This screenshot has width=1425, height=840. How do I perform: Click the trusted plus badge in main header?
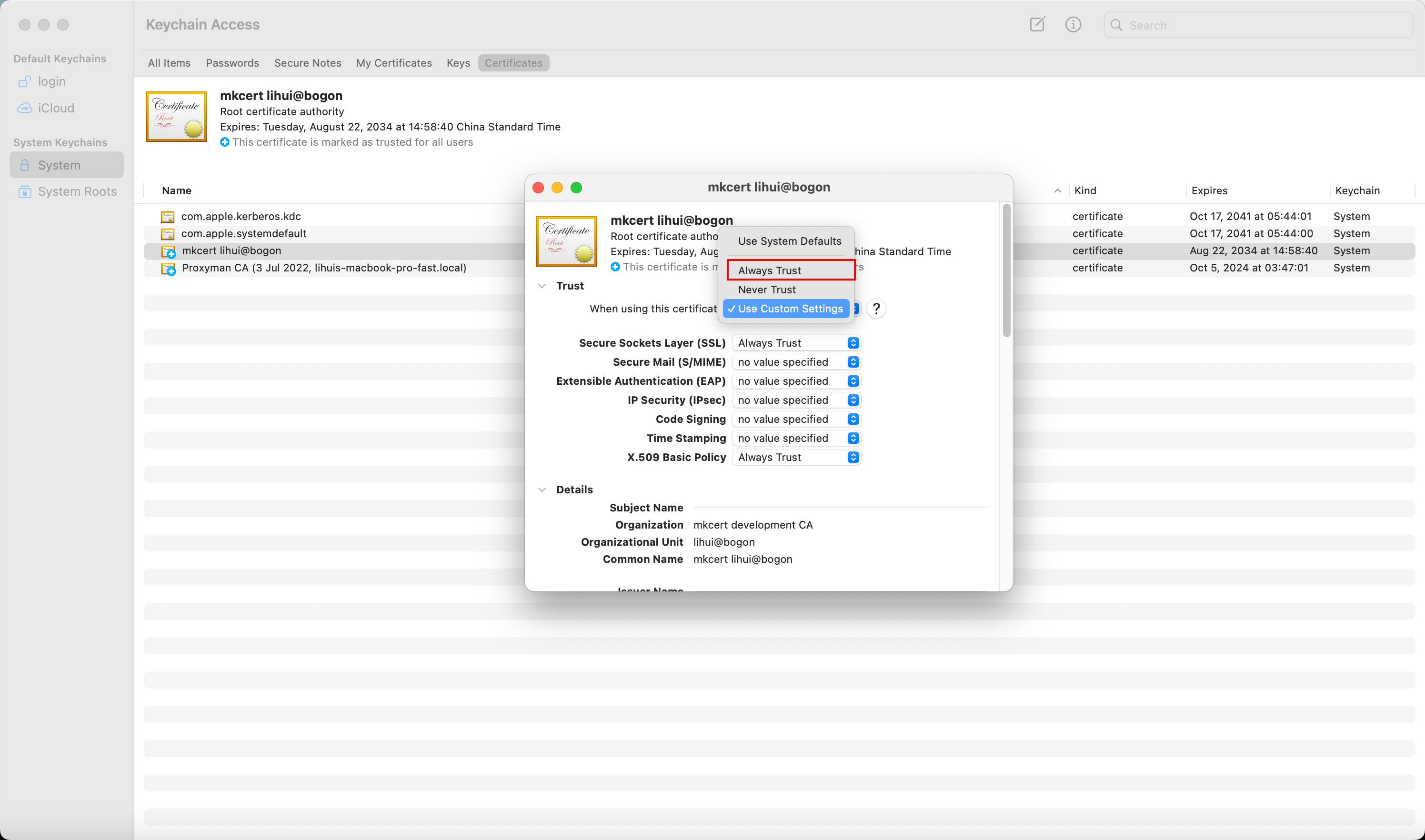[224, 142]
